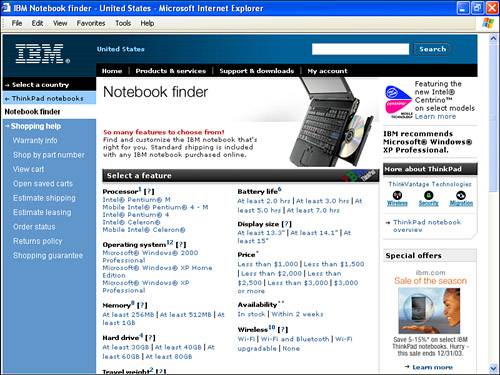Click Learn more about Intel Centrino
Image resolution: width=500 pixels, height=375 pixels.
[435, 116]
